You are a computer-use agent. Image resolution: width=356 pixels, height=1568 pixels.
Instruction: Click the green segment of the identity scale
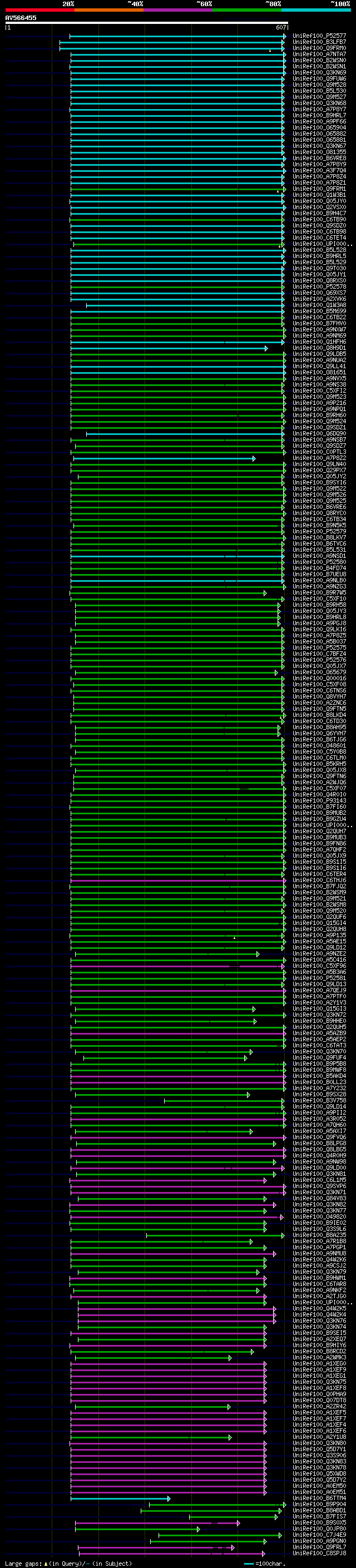(247, 10)
